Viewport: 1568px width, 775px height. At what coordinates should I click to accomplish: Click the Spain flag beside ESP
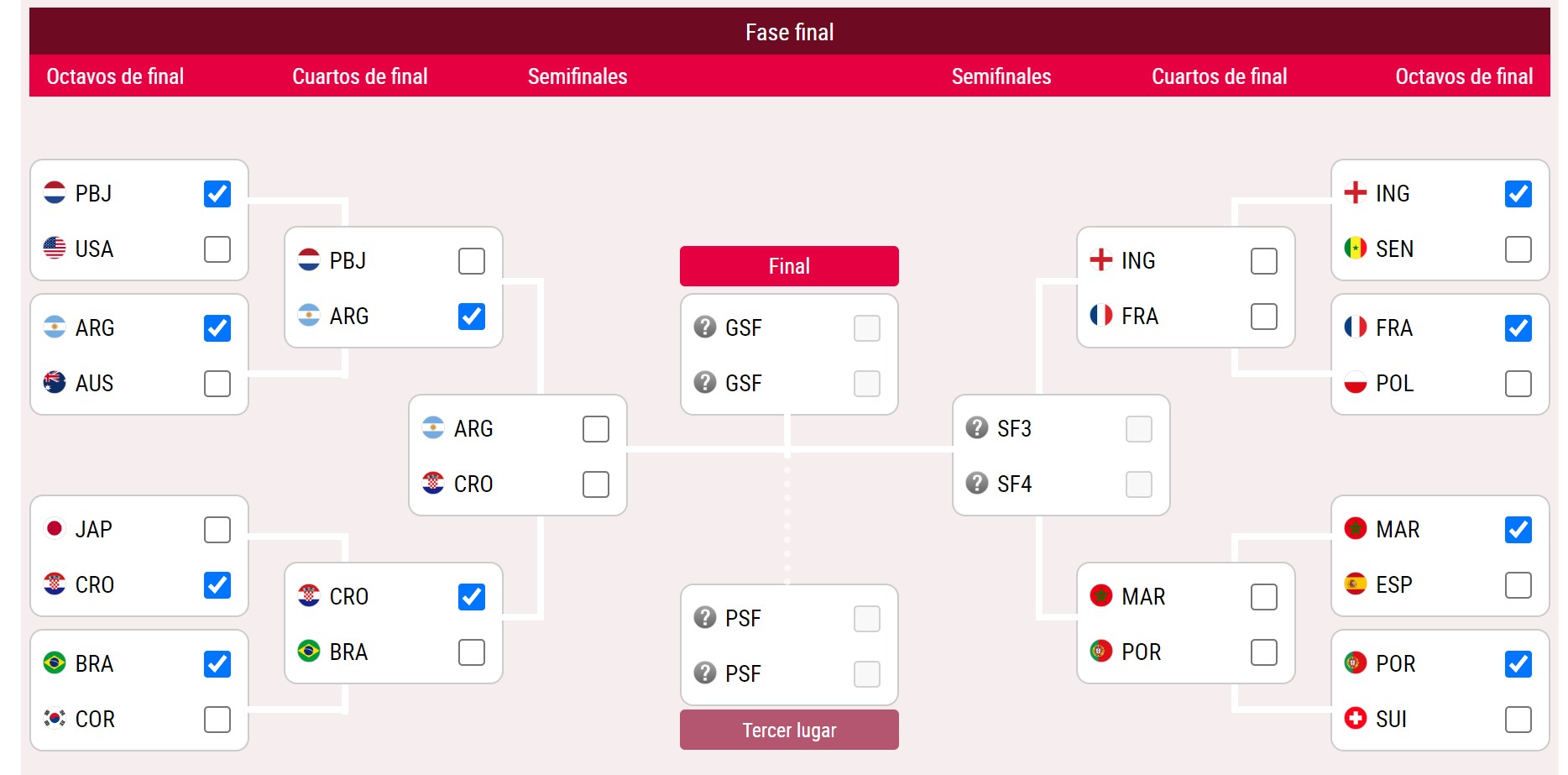coord(1356,584)
